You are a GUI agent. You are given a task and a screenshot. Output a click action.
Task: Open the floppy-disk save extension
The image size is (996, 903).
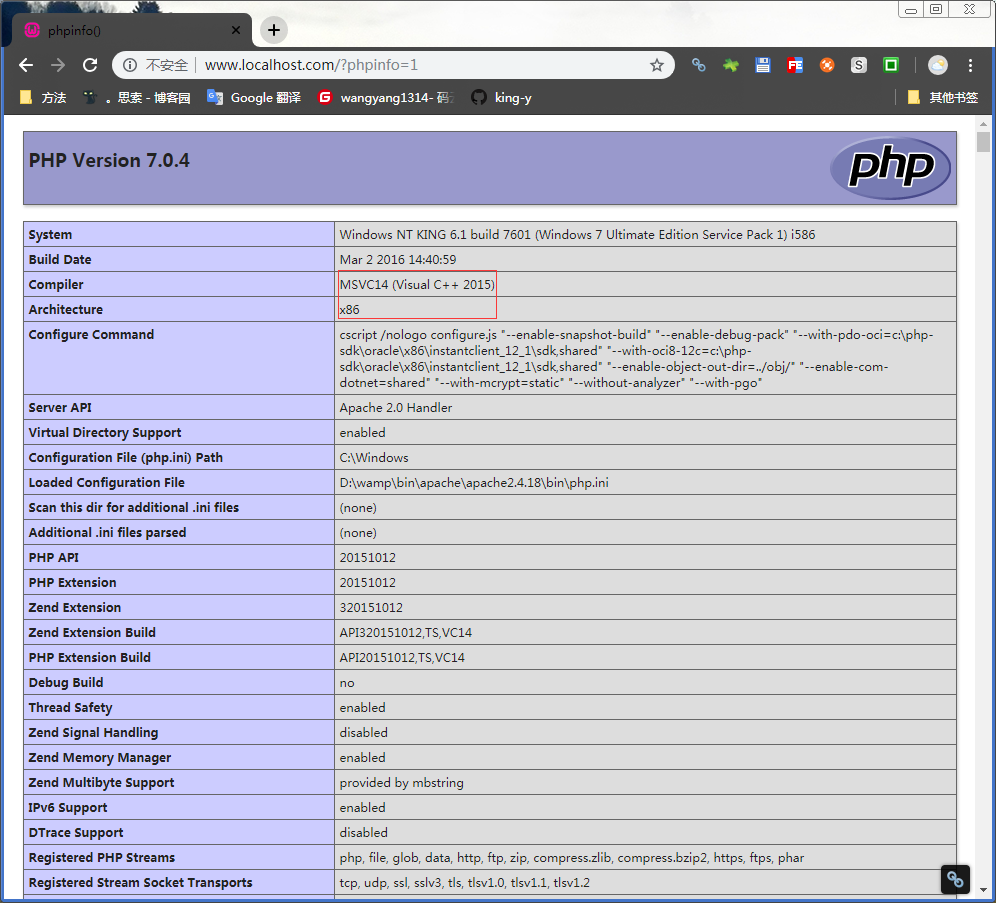[x=763, y=64]
